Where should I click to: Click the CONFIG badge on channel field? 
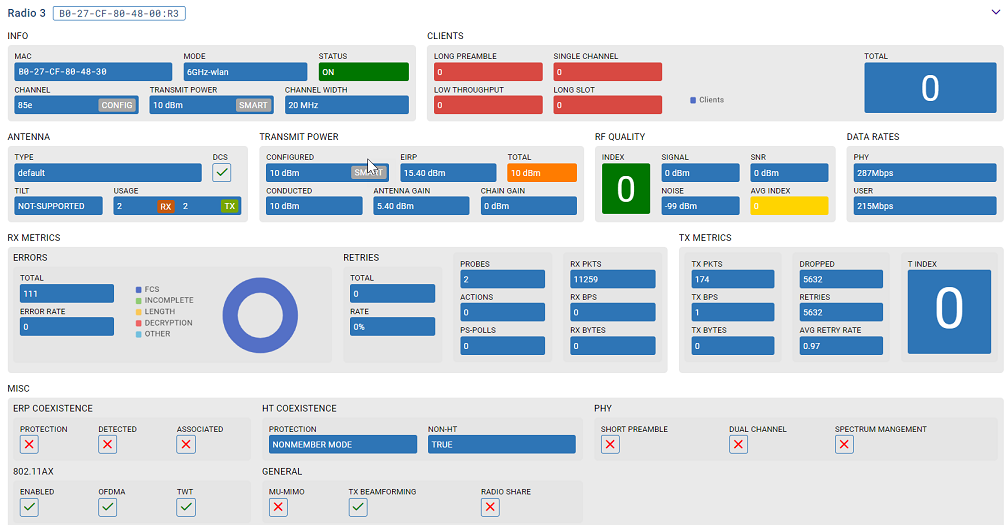[x=117, y=105]
